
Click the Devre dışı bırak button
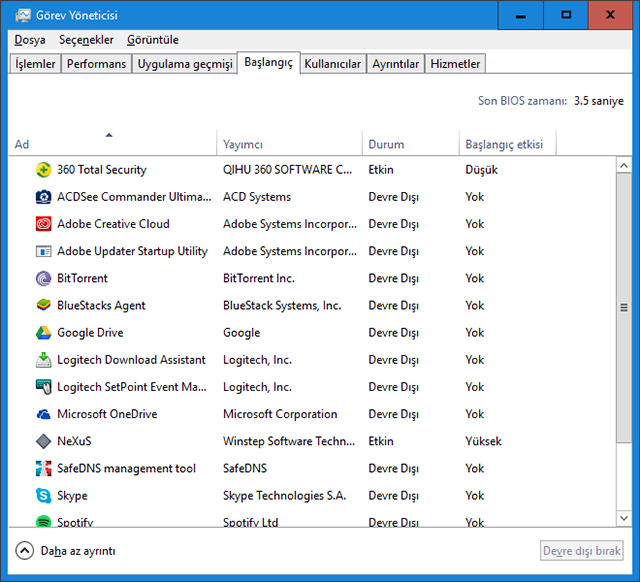tap(582, 551)
